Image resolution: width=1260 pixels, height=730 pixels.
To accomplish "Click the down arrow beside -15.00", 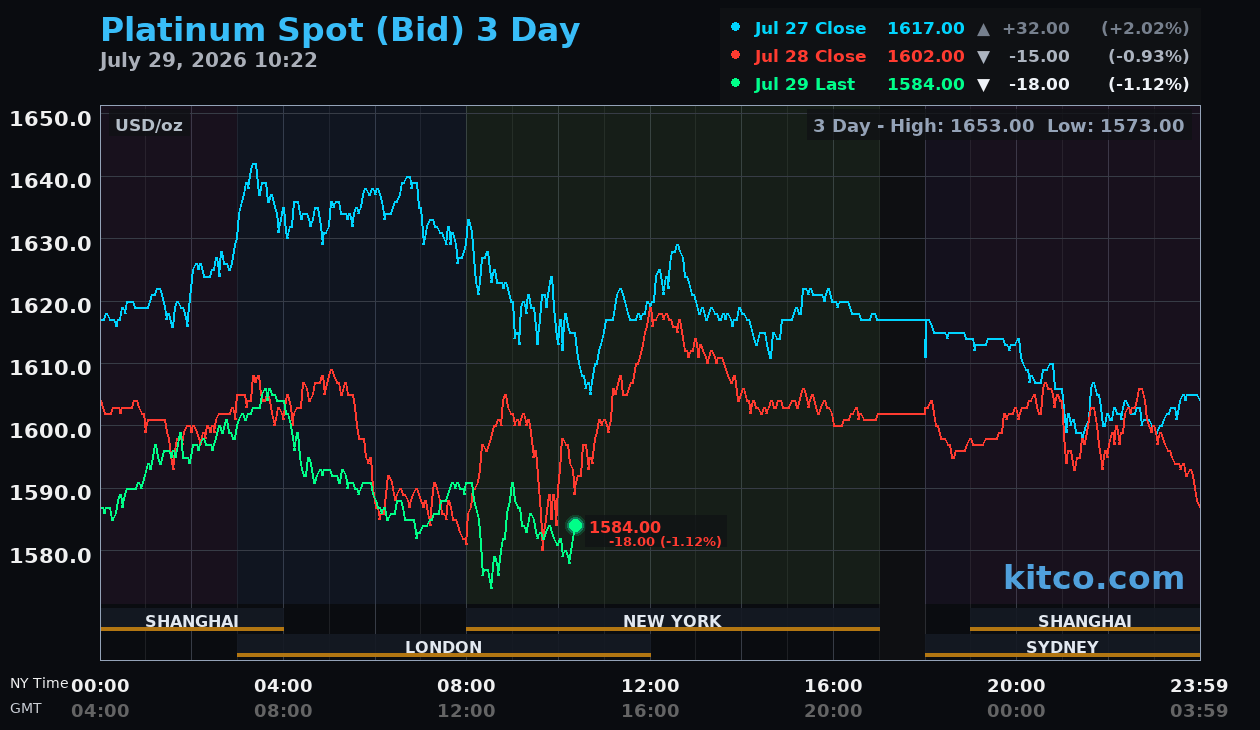I will click(x=983, y=57).
